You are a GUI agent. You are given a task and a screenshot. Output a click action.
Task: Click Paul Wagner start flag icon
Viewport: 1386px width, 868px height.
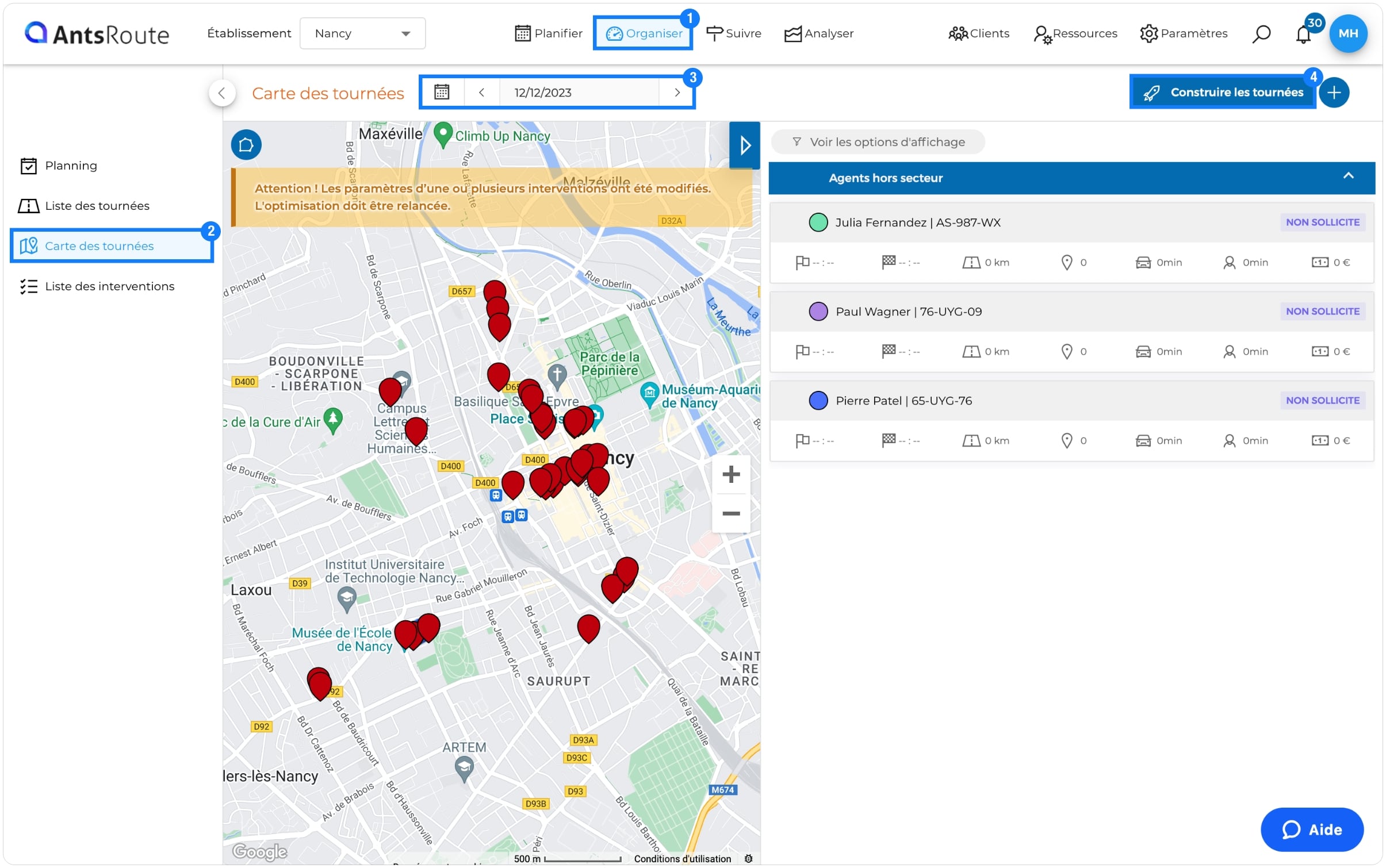(802, 352)
